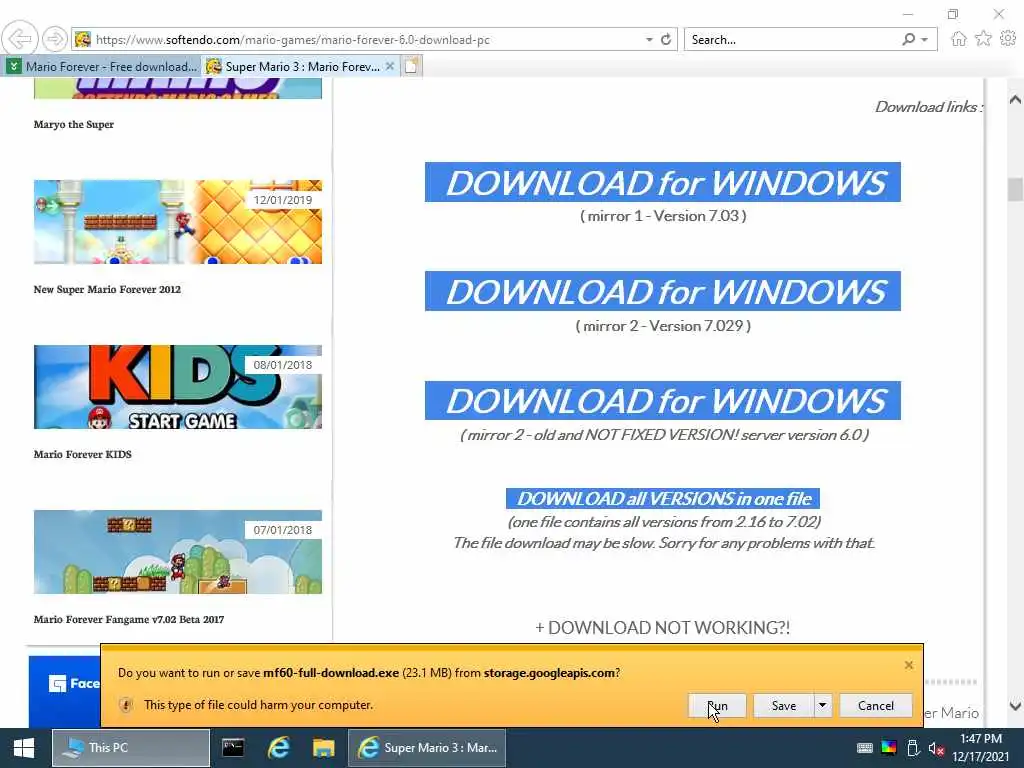The width and height of the screenshot is (1024, 768).
Task: Click the 08/01/2018 date label
Action: coord(283,365)
